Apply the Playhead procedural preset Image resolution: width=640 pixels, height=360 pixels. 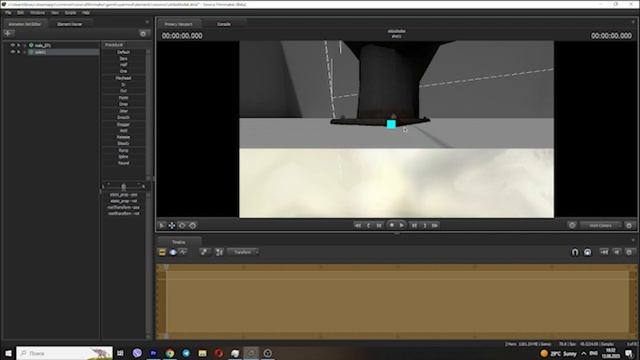123,78
